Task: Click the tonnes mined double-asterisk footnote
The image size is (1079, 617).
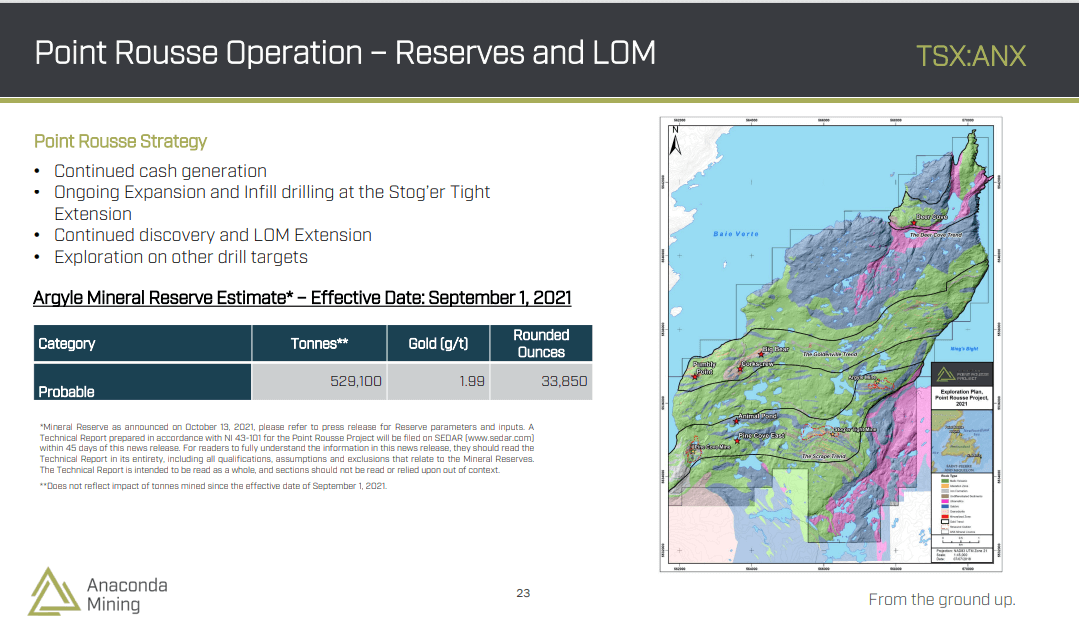Action: [213, 486]
